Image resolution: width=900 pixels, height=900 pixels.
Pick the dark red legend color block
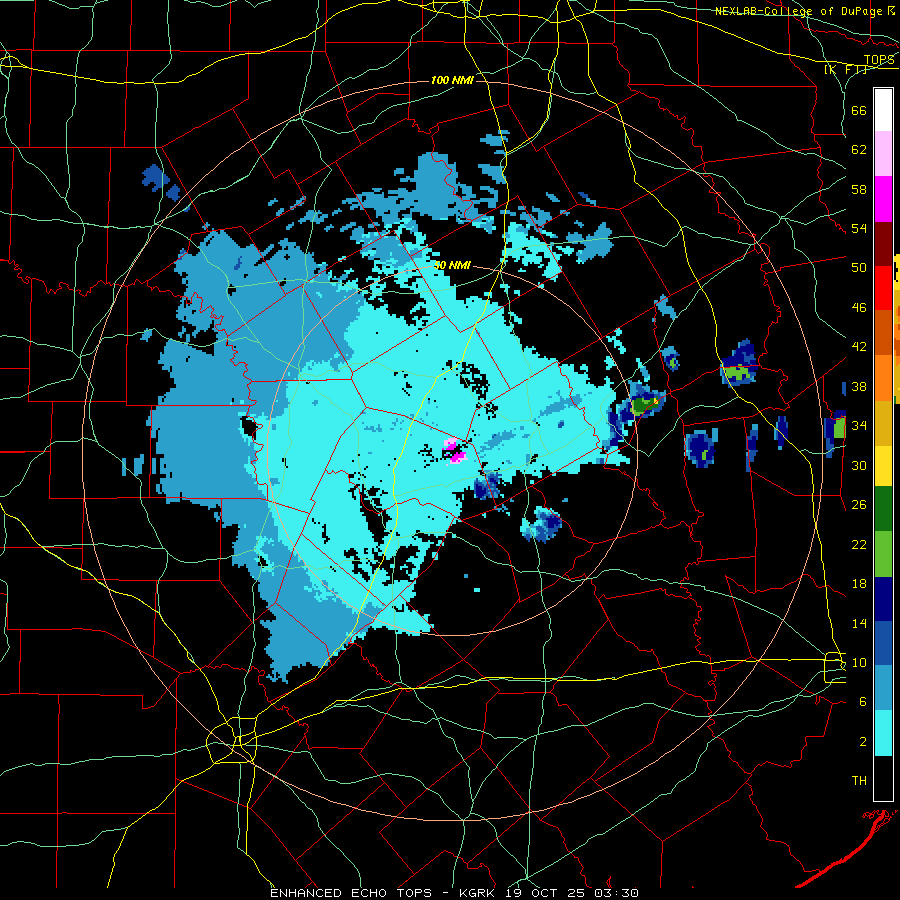point(883,243)
